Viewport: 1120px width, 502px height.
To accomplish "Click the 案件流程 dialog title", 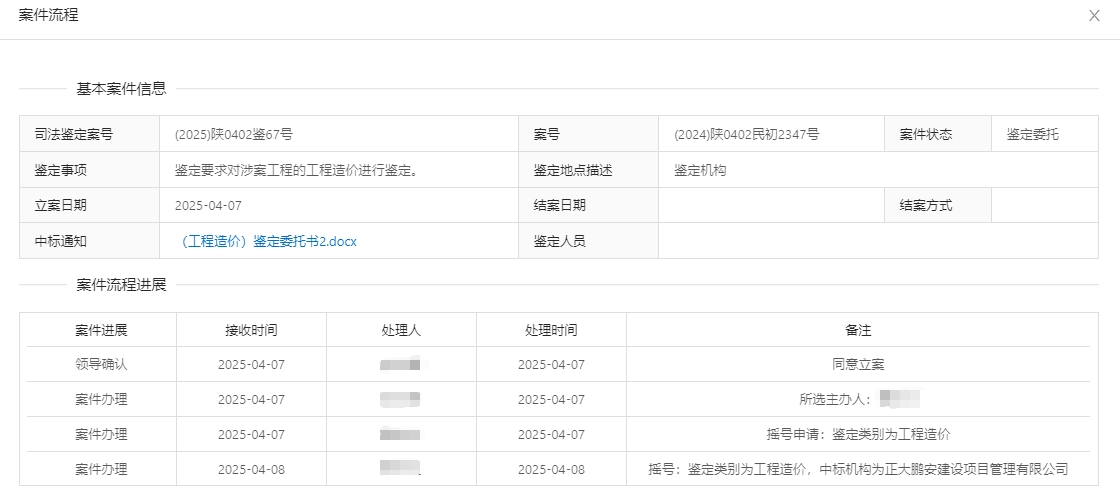I will [x=49, y=15].
